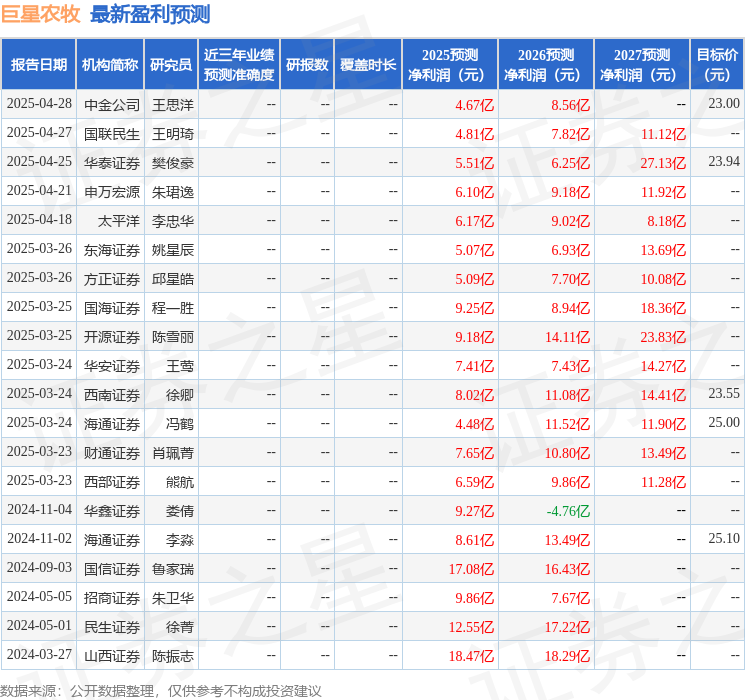
Task: Click the 覆盖时长 column header
Action: tap(368, 65)
